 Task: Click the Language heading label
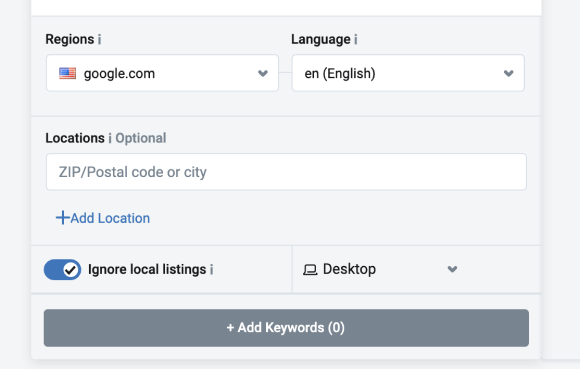(321, 39)
